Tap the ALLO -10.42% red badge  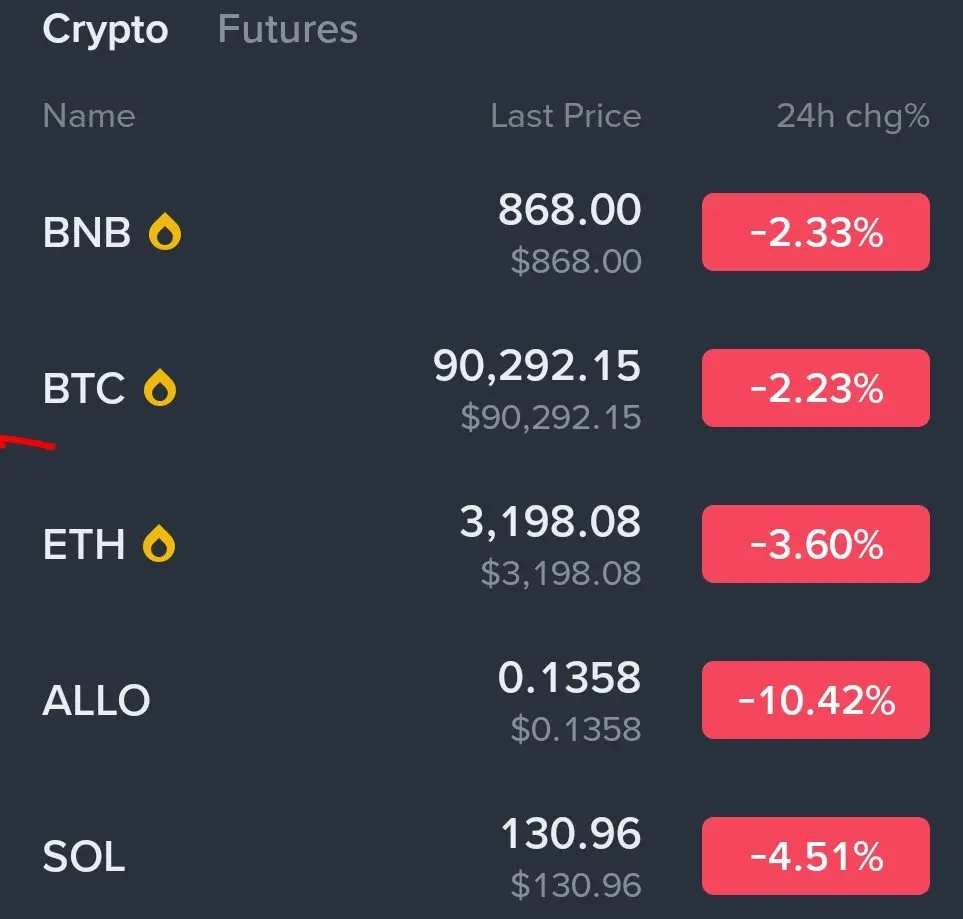pos(815,701)
